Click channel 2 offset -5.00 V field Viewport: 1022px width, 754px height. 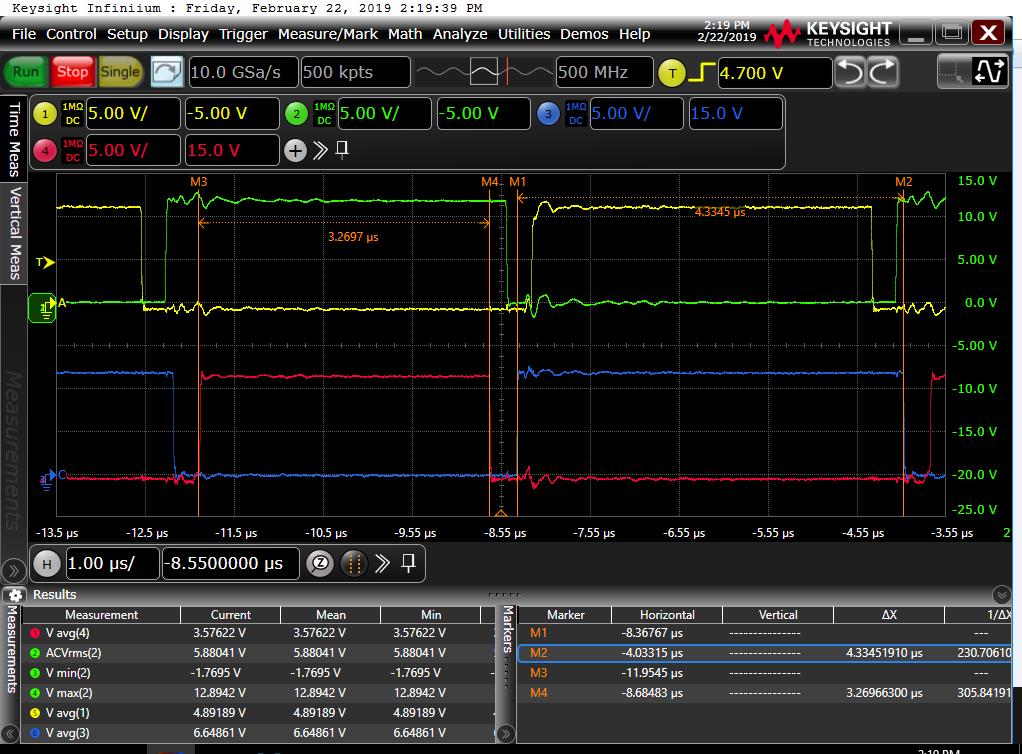click(484, 113)
